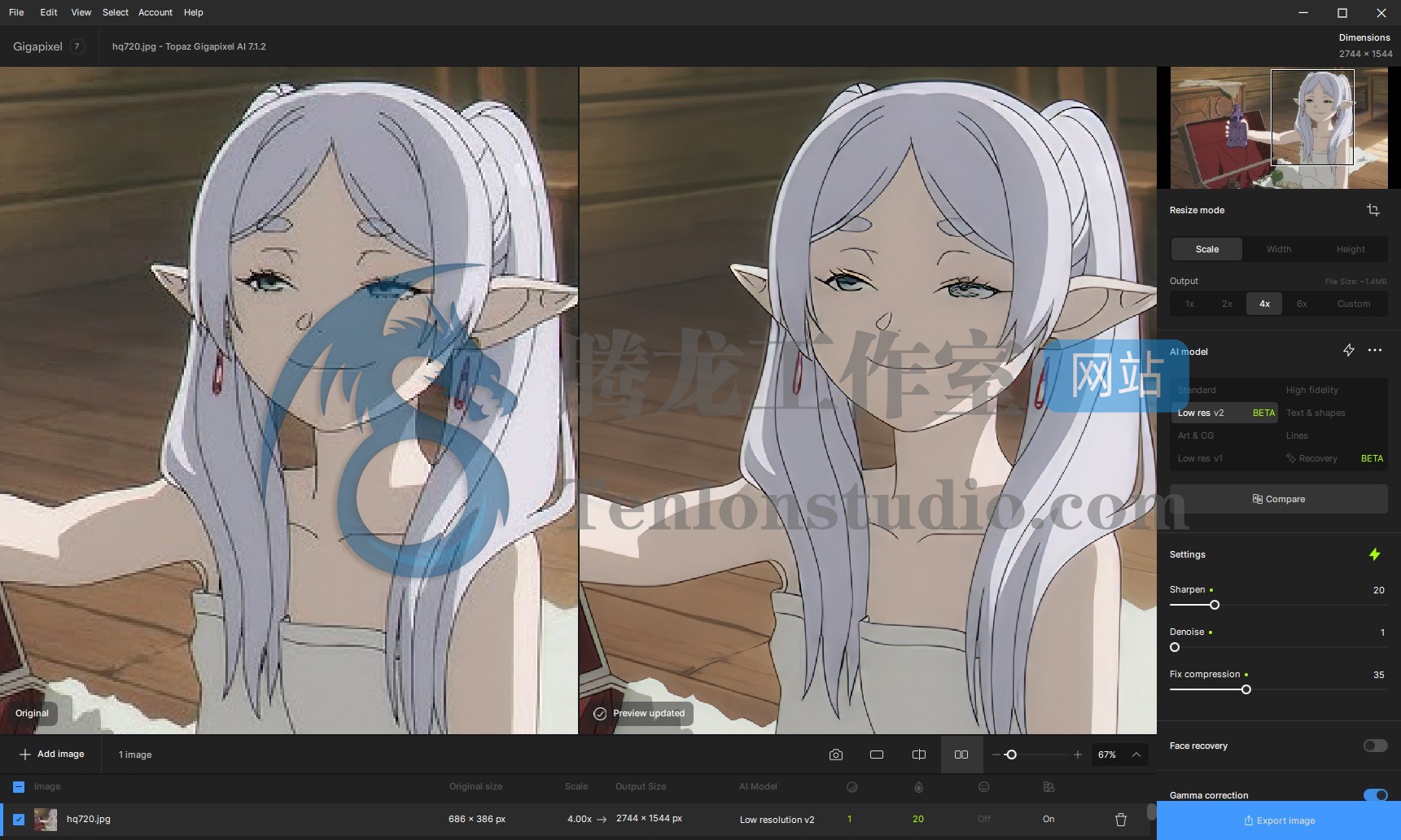The image size is (1401, 840).
Task: Click the image list scrollbar
Action: [x=1151, y=812]
